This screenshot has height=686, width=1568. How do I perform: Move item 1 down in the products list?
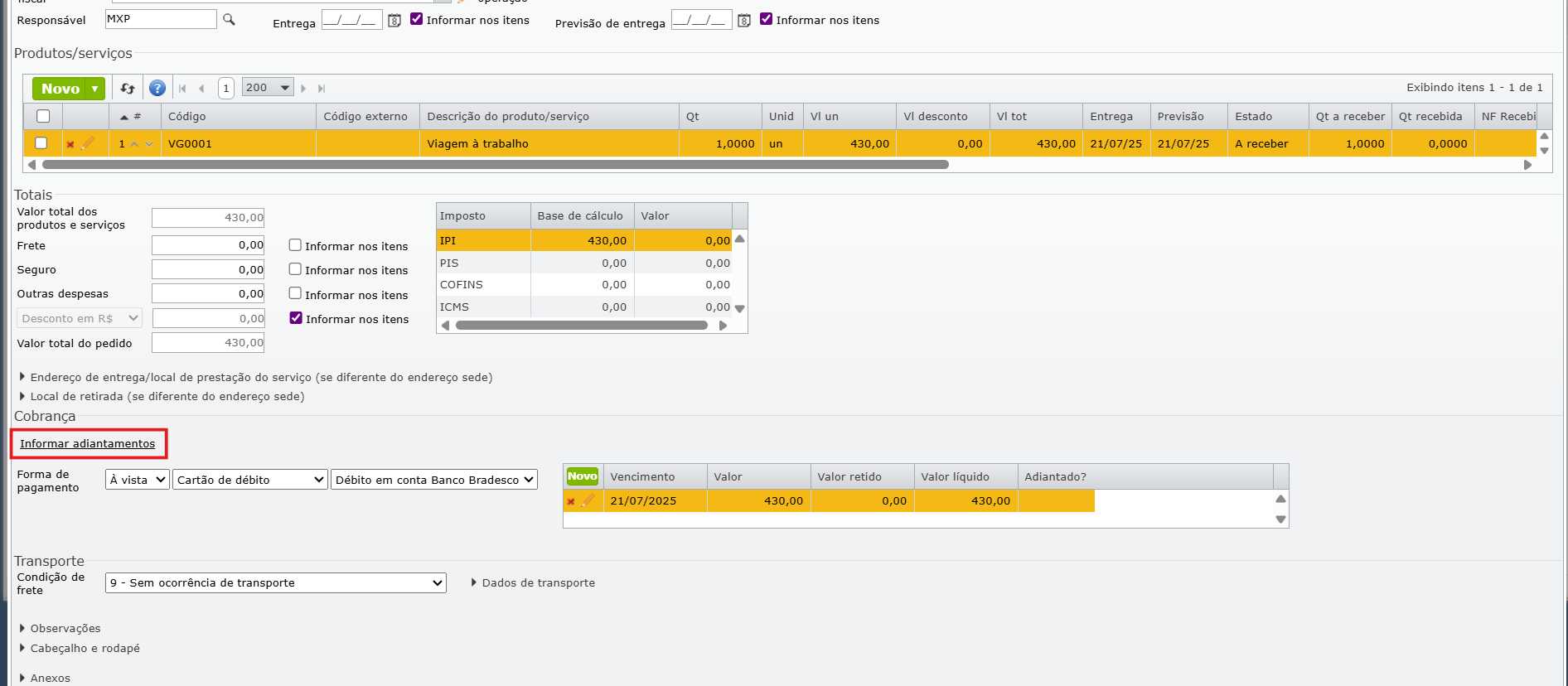149,144
